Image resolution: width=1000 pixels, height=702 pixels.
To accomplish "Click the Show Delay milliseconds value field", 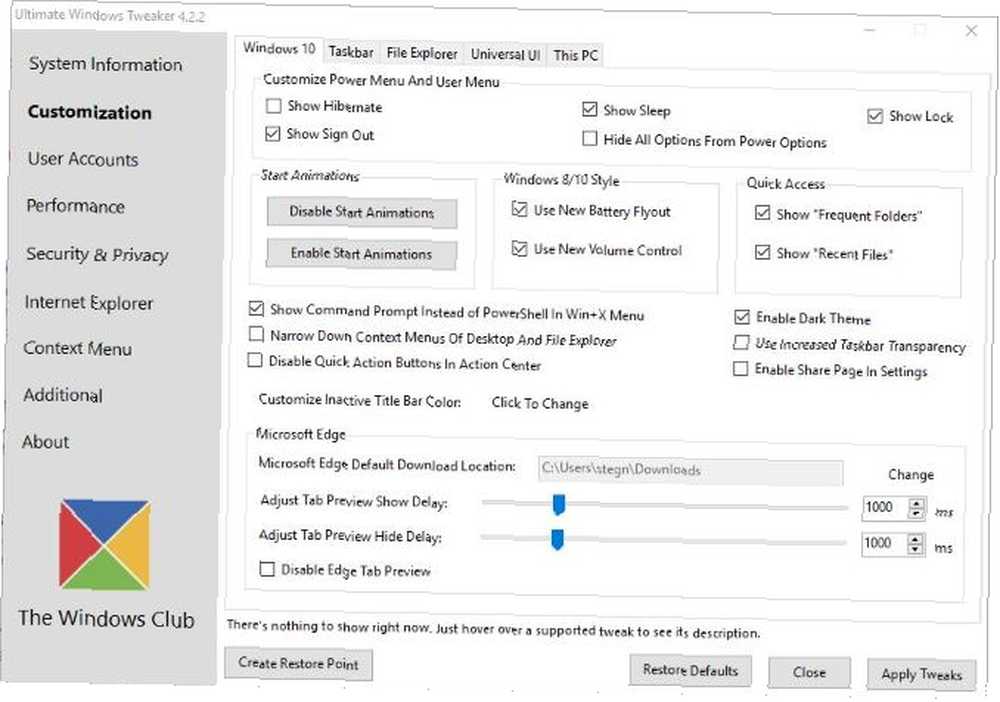I will (x=885, y=508).
